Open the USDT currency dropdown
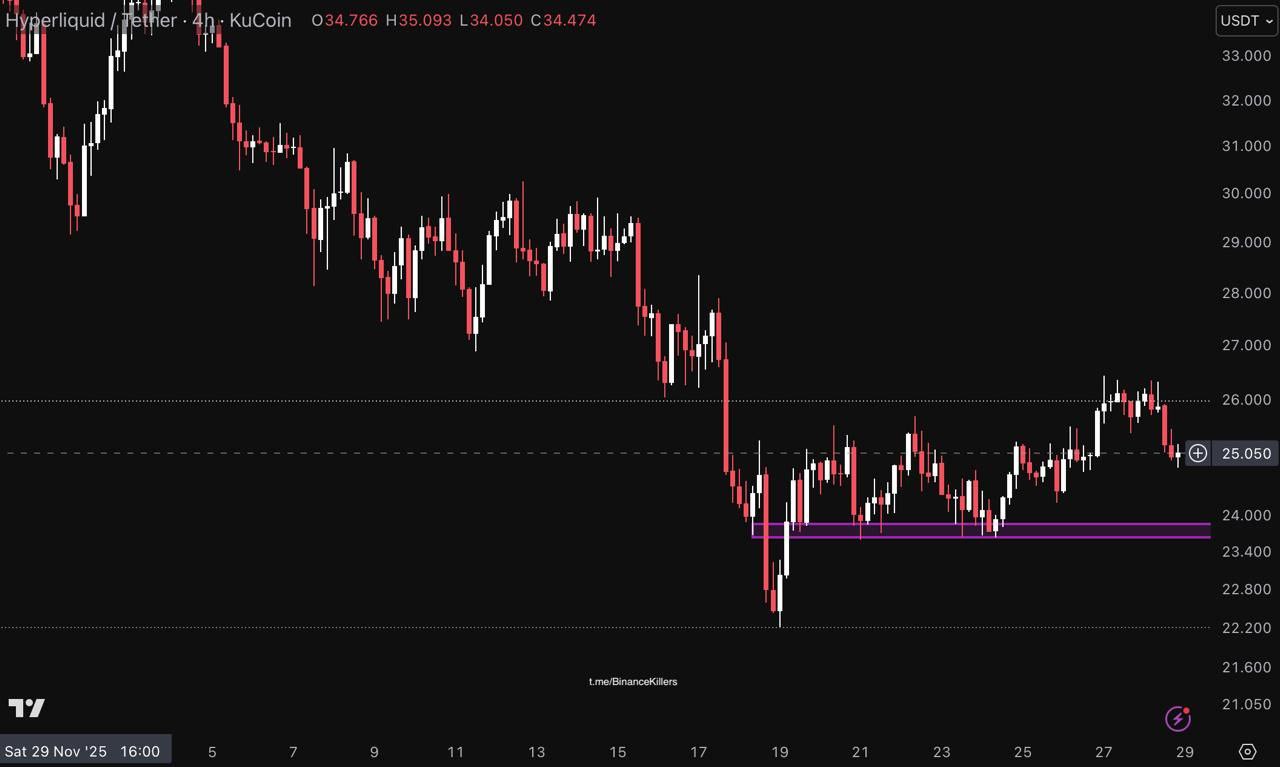The width and height of the screenshot is (1280, 767). (1246, 20)
